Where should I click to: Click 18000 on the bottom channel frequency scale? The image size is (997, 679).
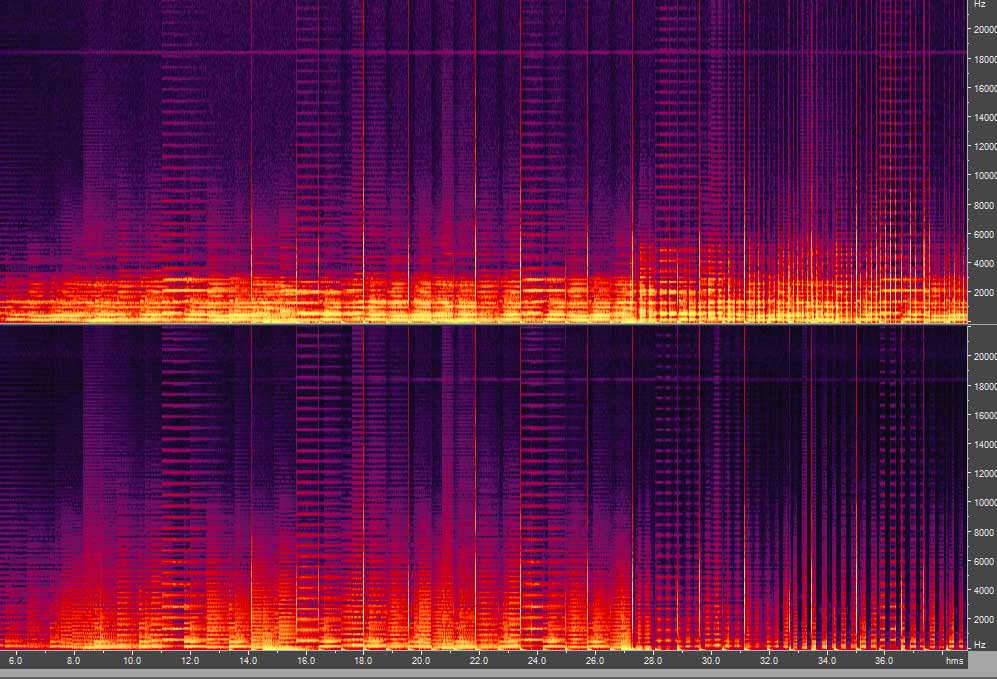[986, 386]
